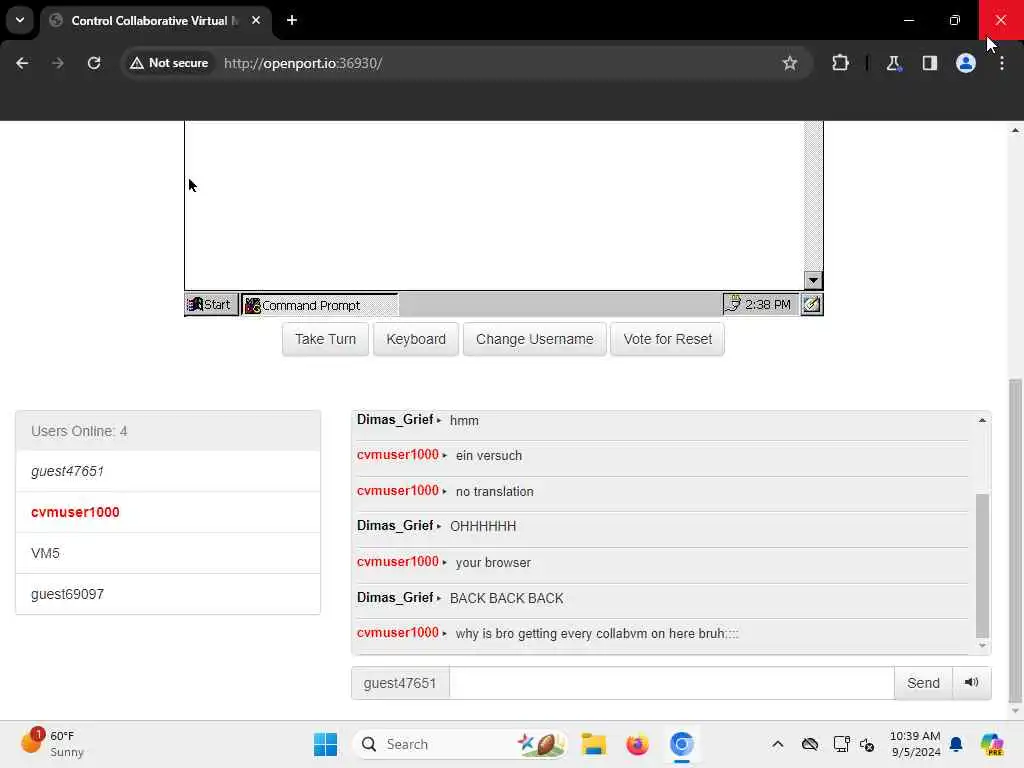Open the tab search dropdown arrow
This screenshot has height=768, width=1024.
pos(20,20)
